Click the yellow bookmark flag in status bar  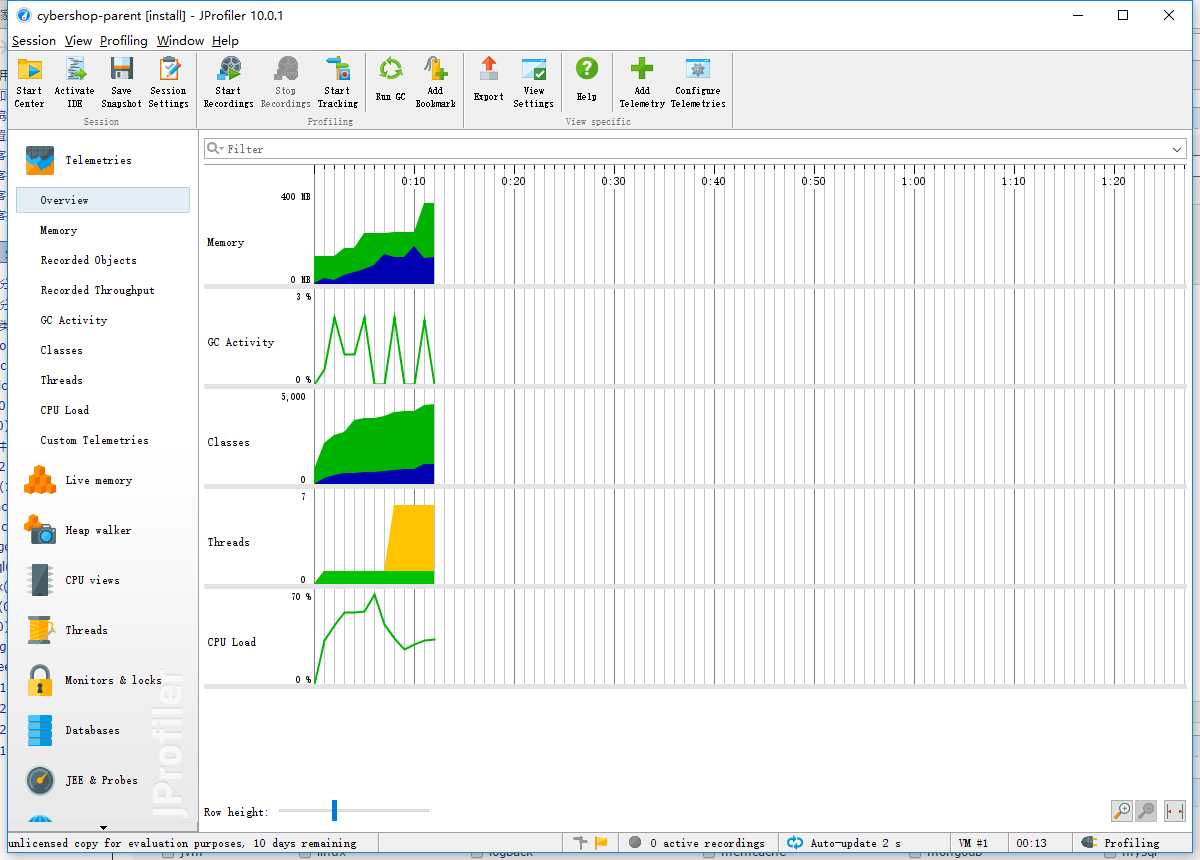(601, 843)
